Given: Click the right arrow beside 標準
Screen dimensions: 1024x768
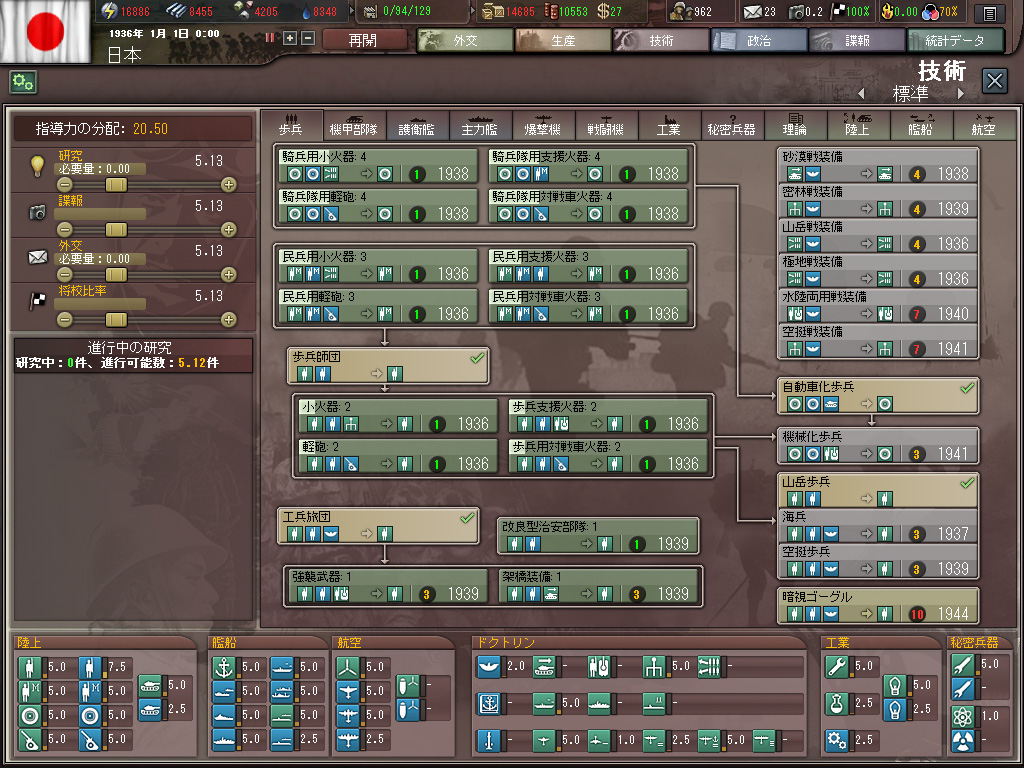Looking at the screenshot, I should 961,94.
